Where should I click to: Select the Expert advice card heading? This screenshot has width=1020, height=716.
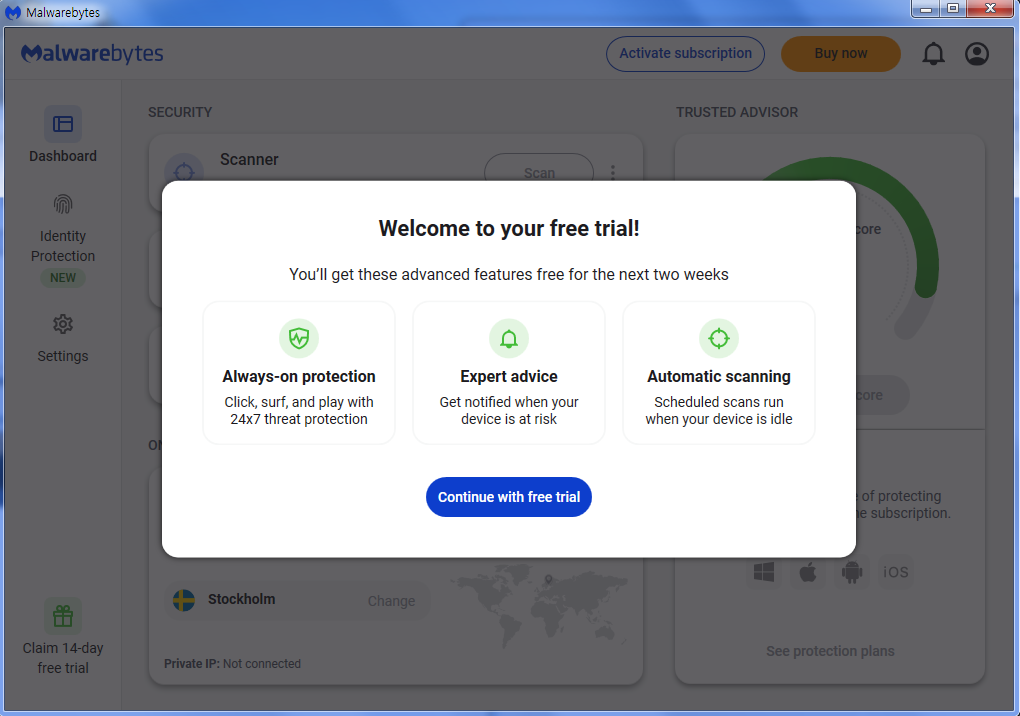(x=509, y=377)
